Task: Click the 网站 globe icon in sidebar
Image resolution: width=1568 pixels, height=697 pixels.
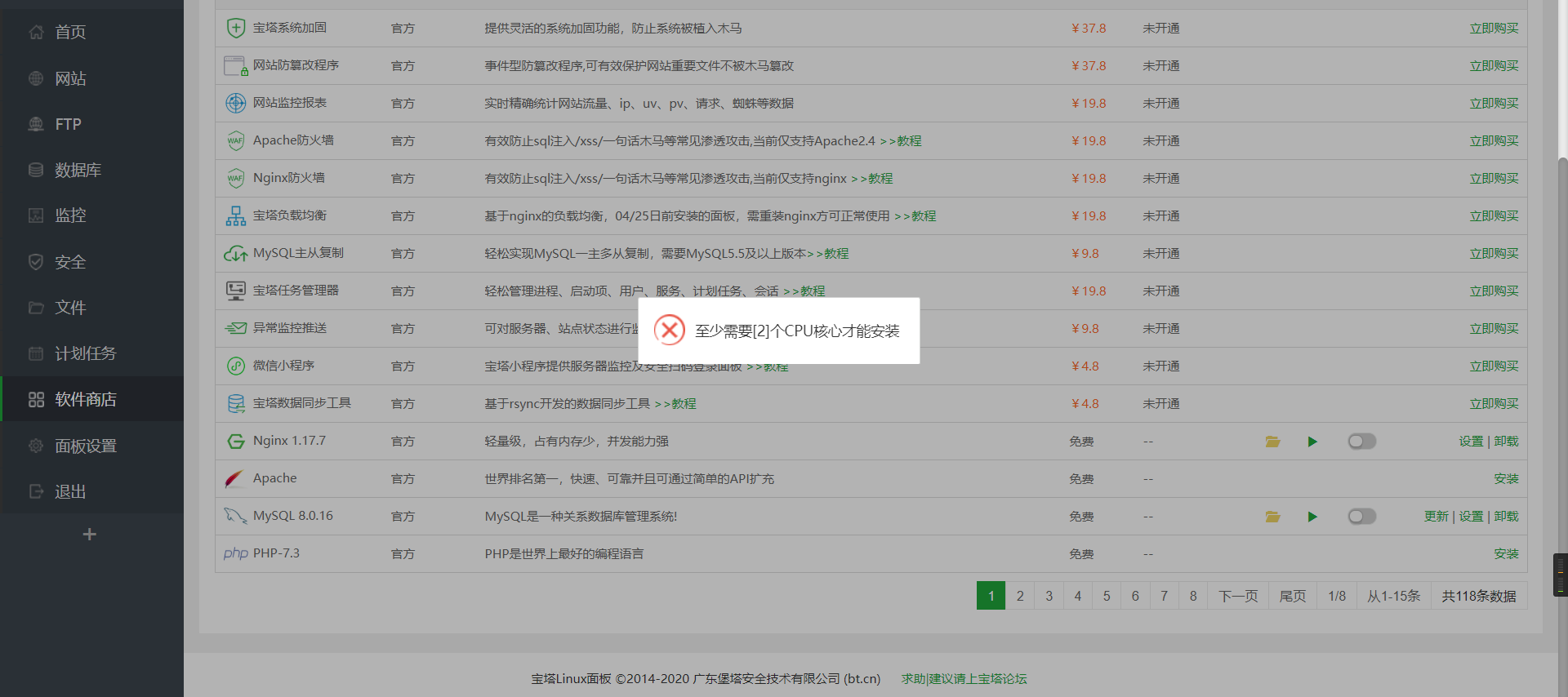Action: tap(36, 78)
